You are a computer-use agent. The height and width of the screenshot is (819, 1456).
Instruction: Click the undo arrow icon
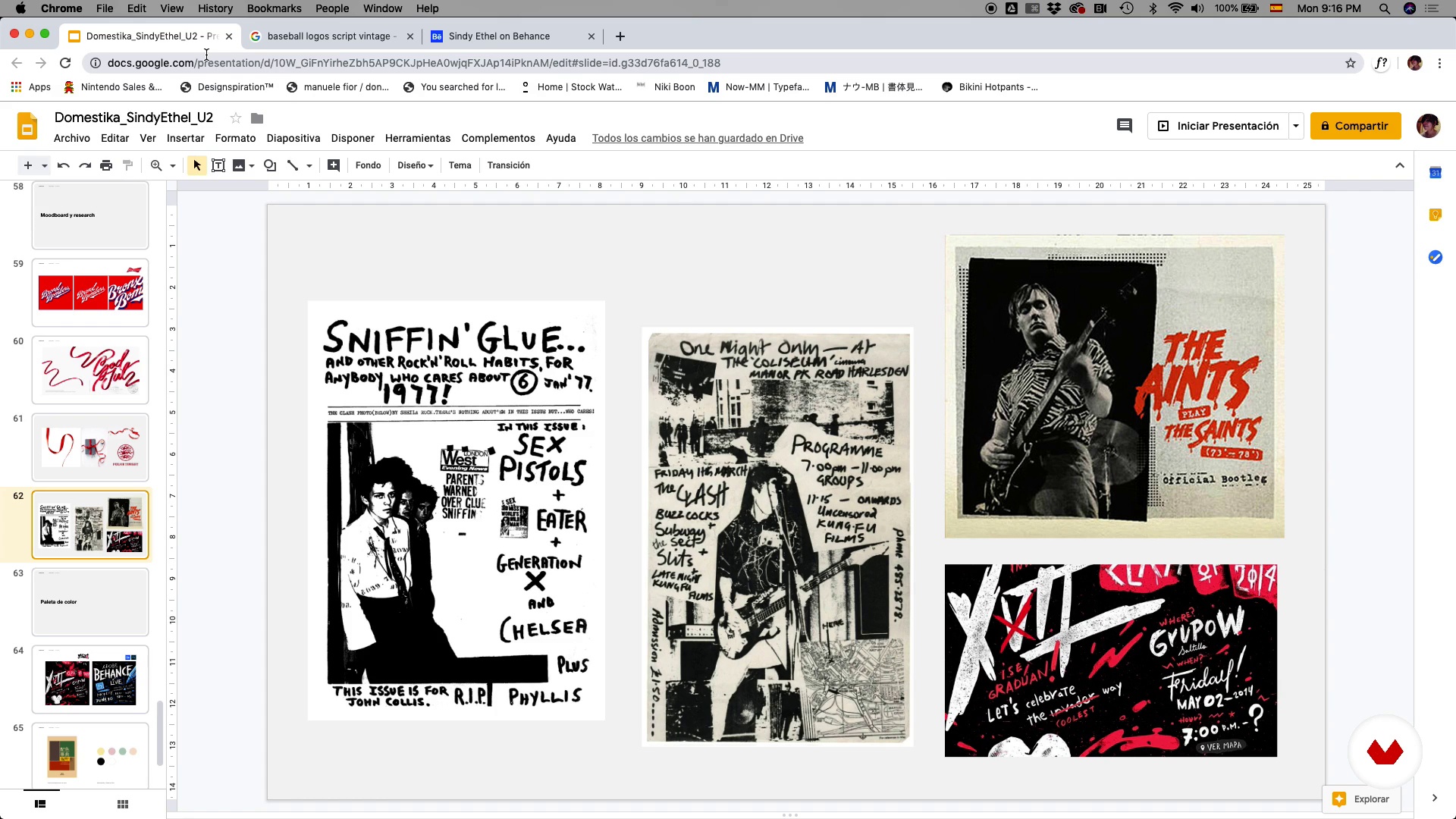pyautogui.click(x=64, y=165)
